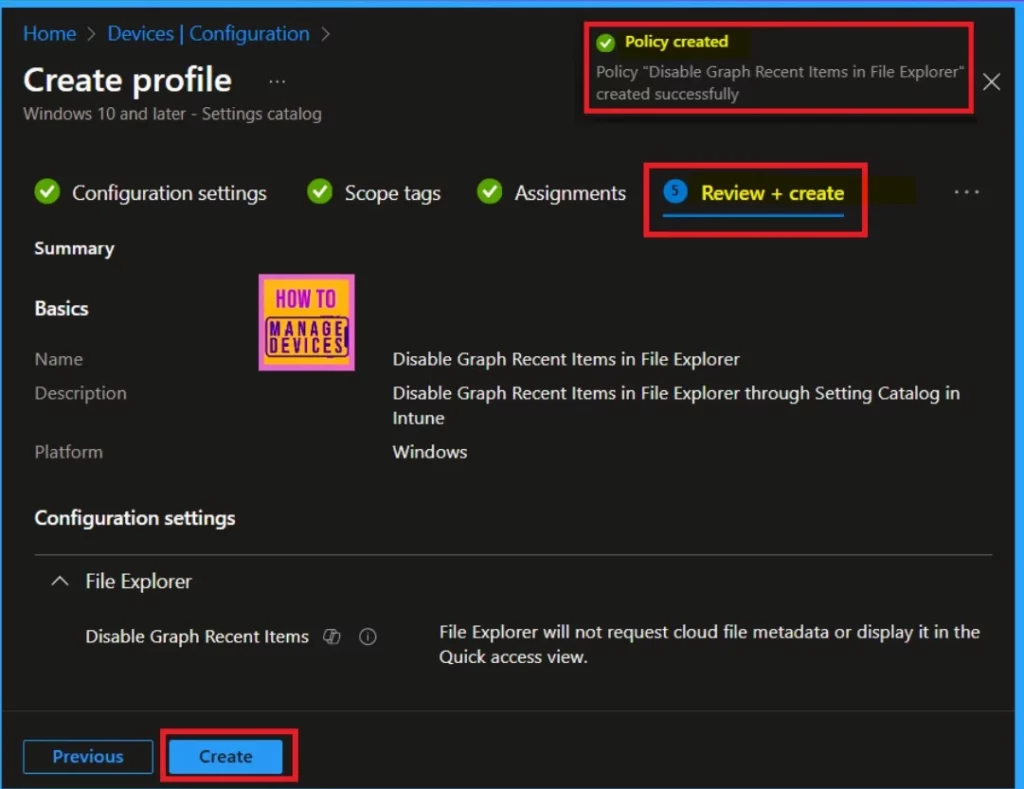Click the green checkmark beside Assignments step
The image size is (1024, 789).
point(489,192)
